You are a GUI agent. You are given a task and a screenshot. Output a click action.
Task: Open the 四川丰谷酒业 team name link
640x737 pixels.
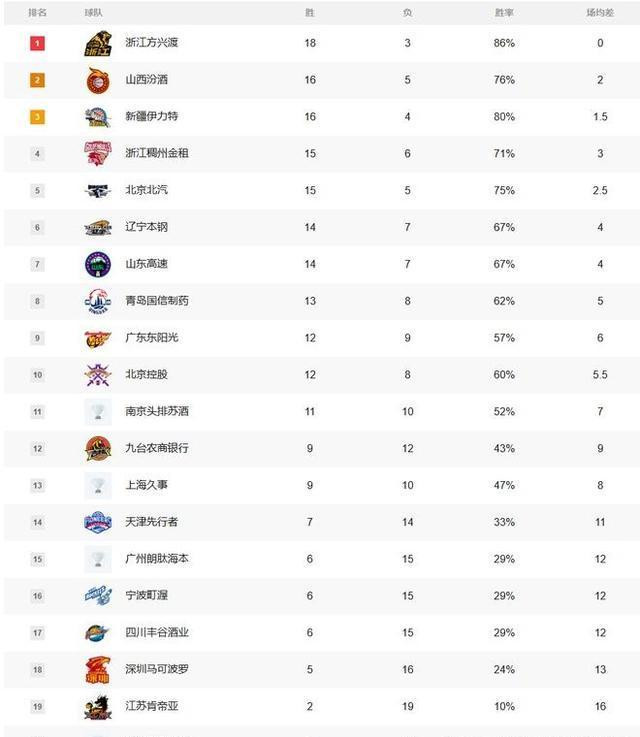click(x=157, y=633)
